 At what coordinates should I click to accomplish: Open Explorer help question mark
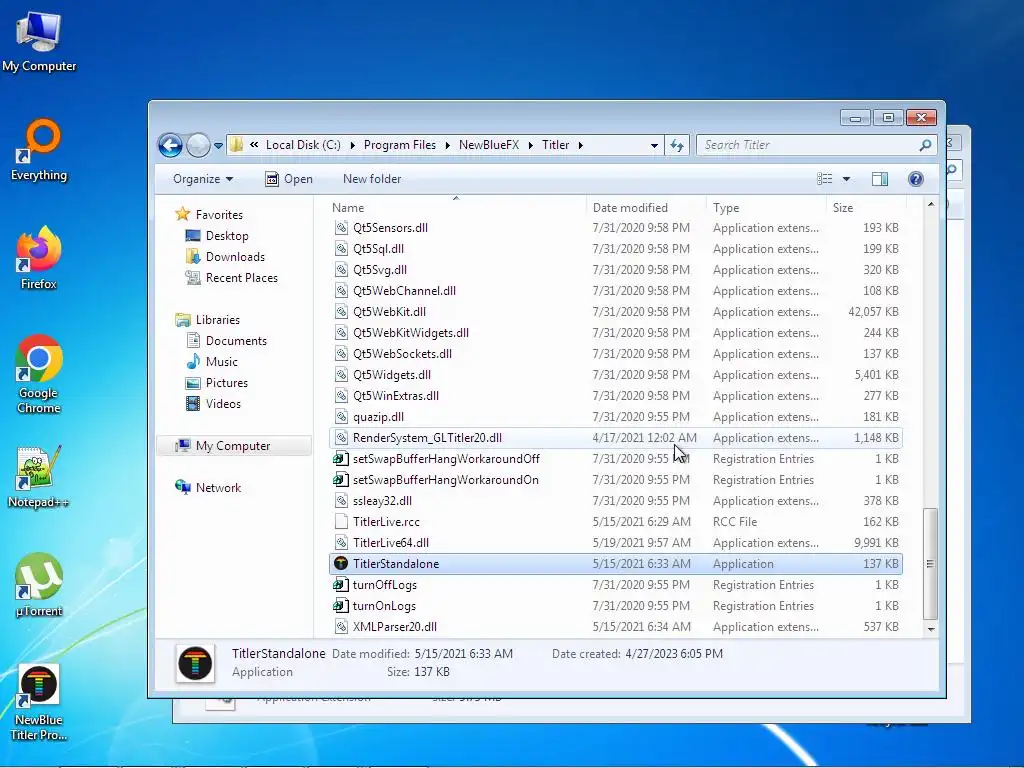pos(916,179)
